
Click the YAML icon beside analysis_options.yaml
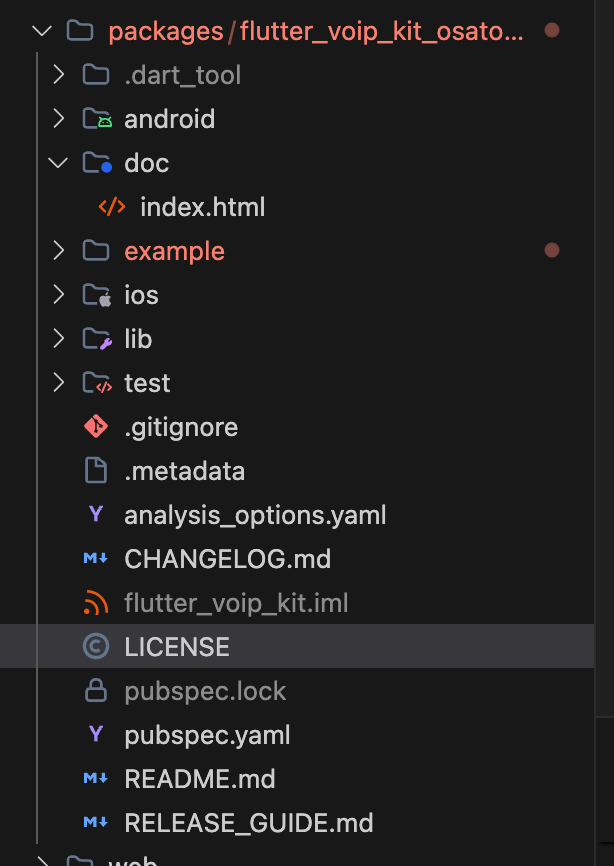96,515
